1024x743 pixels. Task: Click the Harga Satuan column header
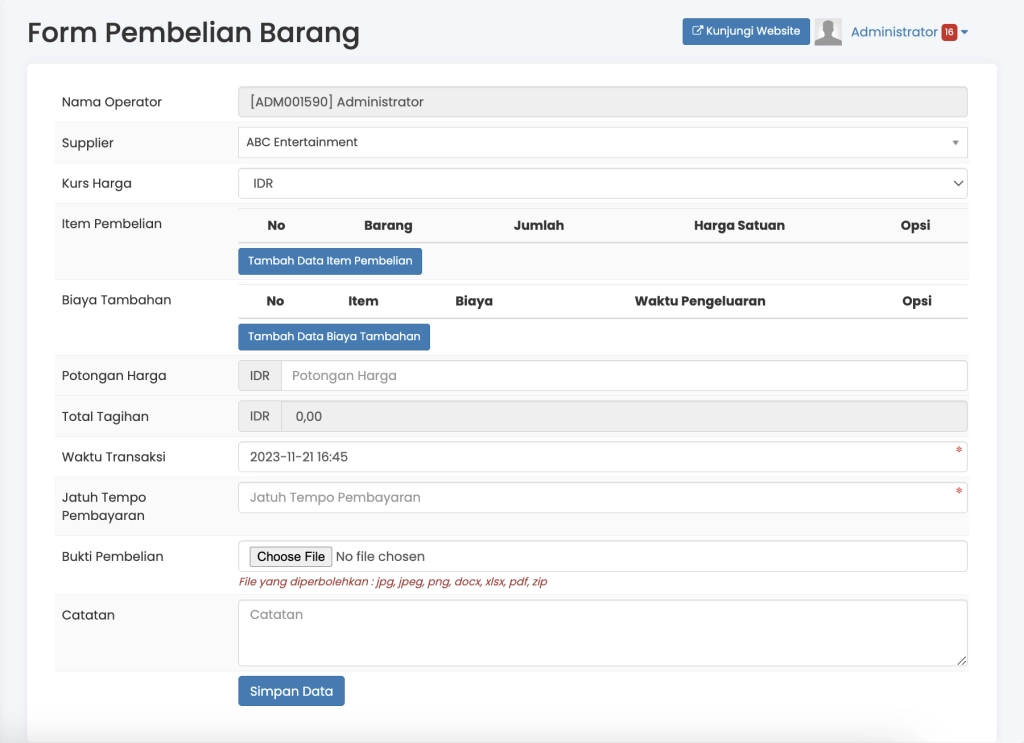coord(739,226)
